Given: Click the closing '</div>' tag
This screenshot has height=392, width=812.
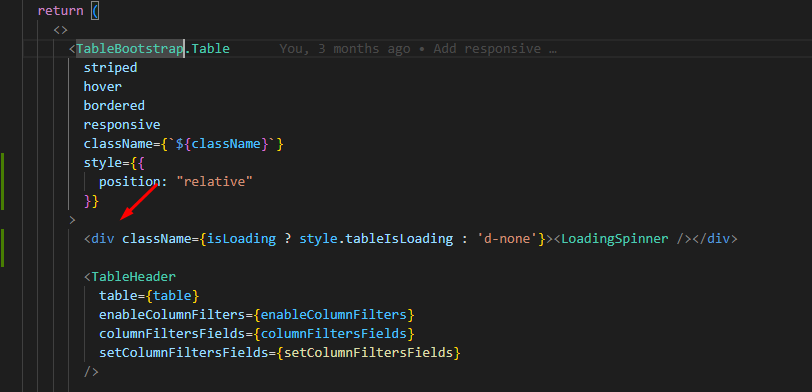Looking at the screenshot, I should point(714,239).
